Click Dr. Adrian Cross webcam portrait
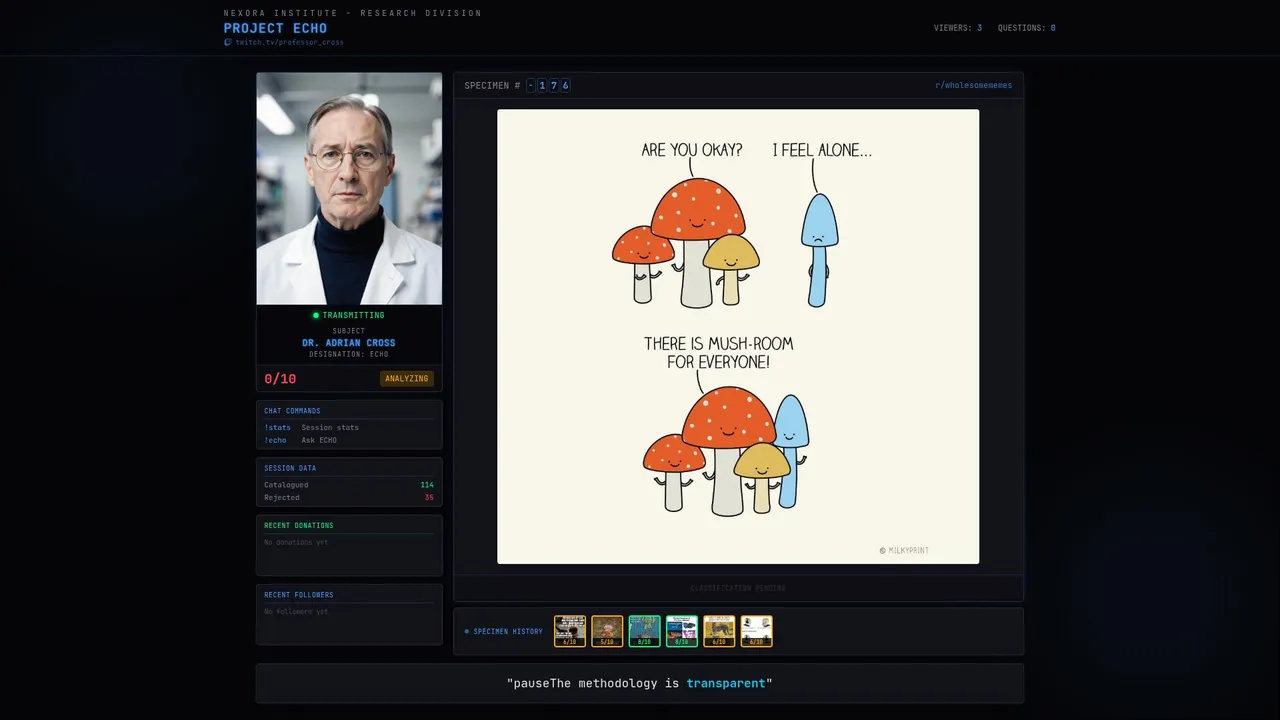Screen dimensions: 1280x720 tap(349, 189)
